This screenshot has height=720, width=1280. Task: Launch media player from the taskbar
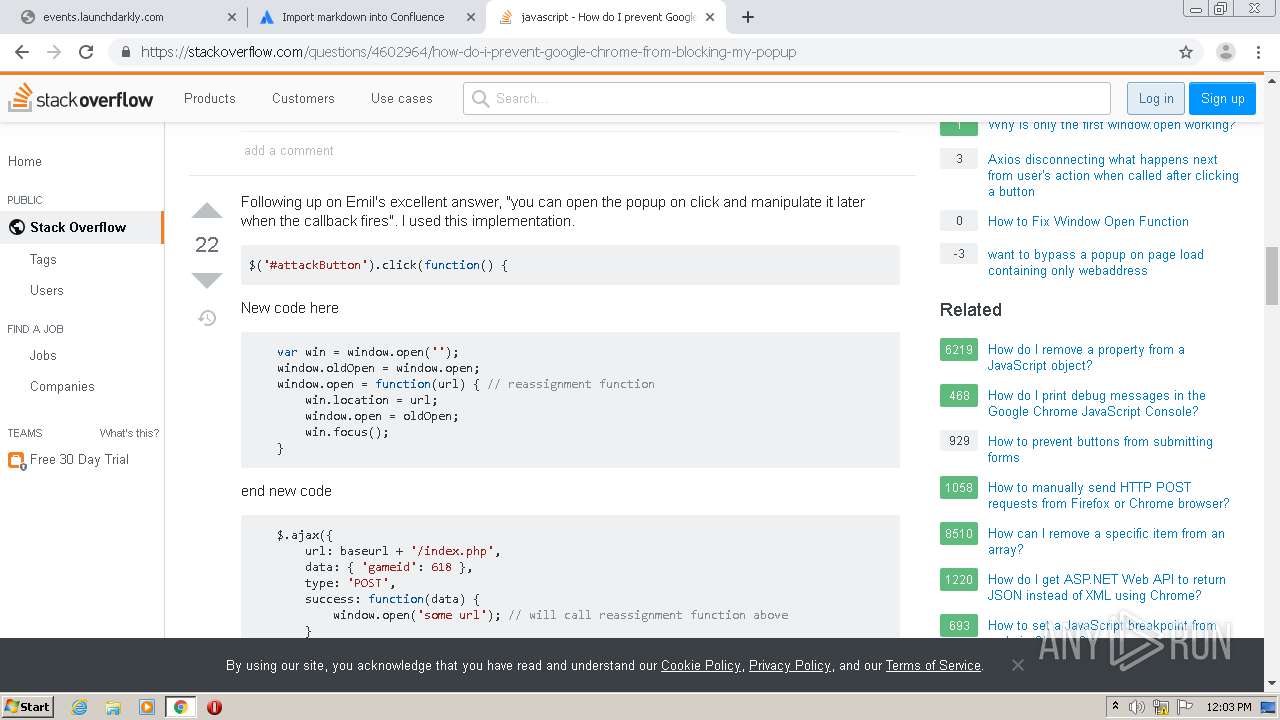tap(146, 707)
